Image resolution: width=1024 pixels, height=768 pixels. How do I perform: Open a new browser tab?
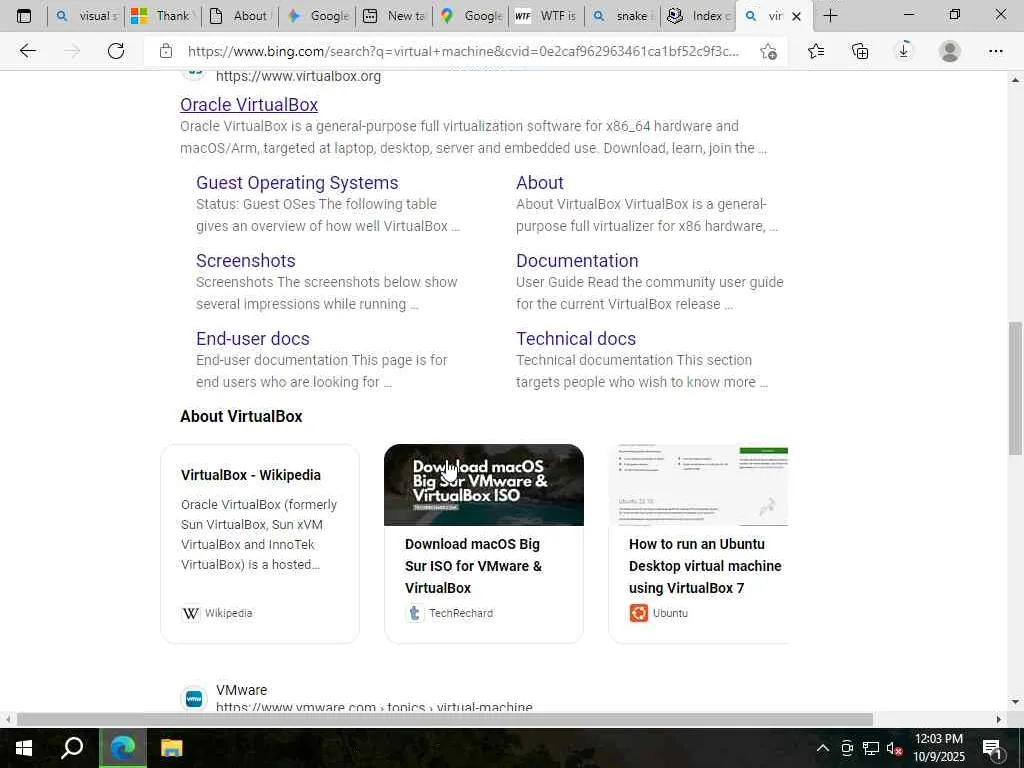[x=830, y=16]
